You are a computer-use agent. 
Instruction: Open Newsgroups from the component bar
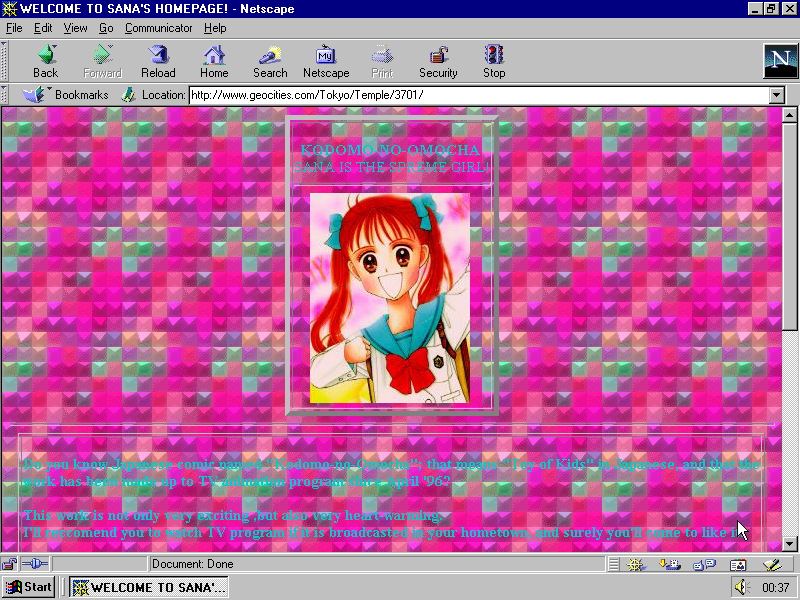(705, 564)
